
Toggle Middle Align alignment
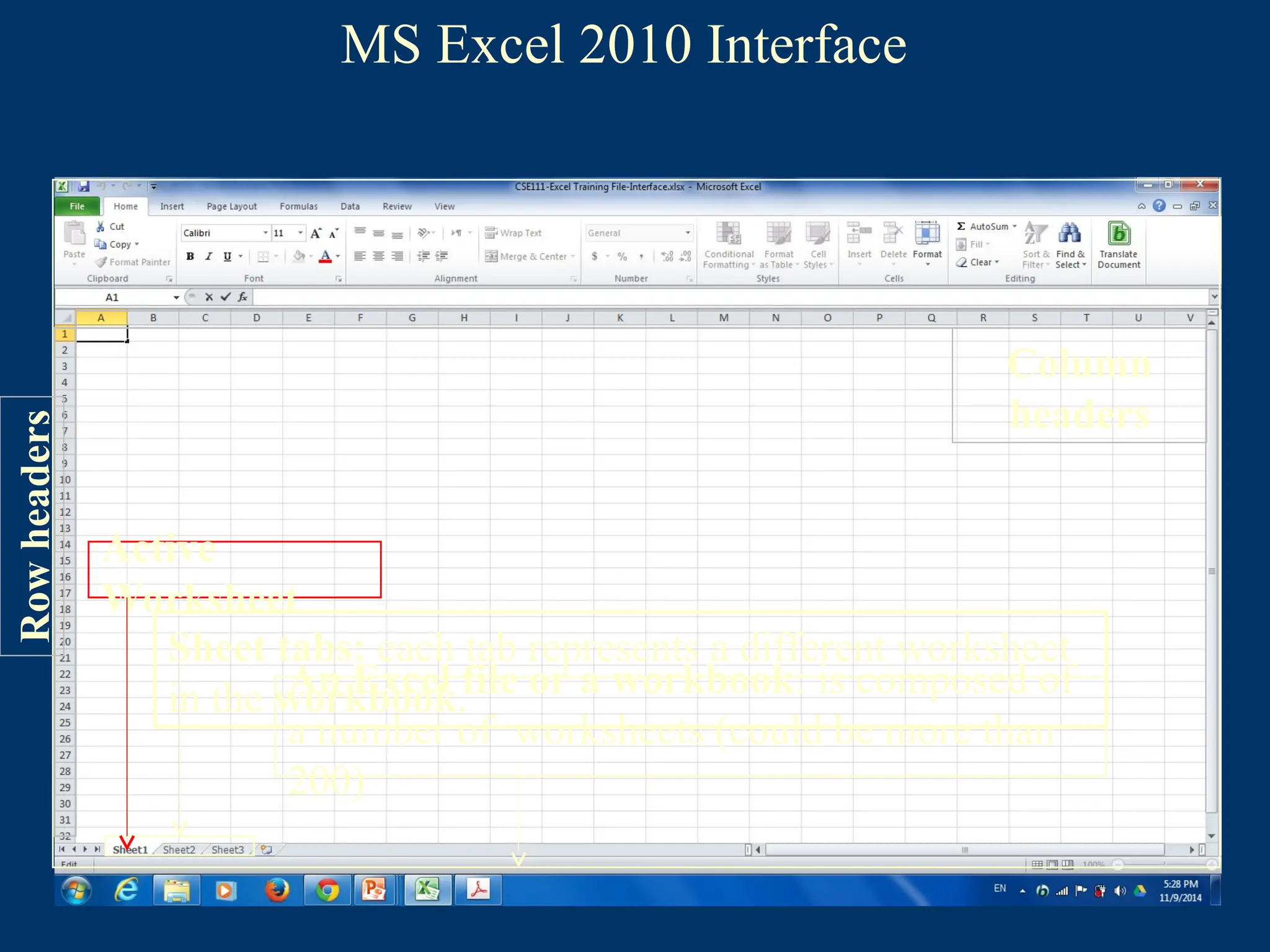pyautogui.click(x=378, y=233)
